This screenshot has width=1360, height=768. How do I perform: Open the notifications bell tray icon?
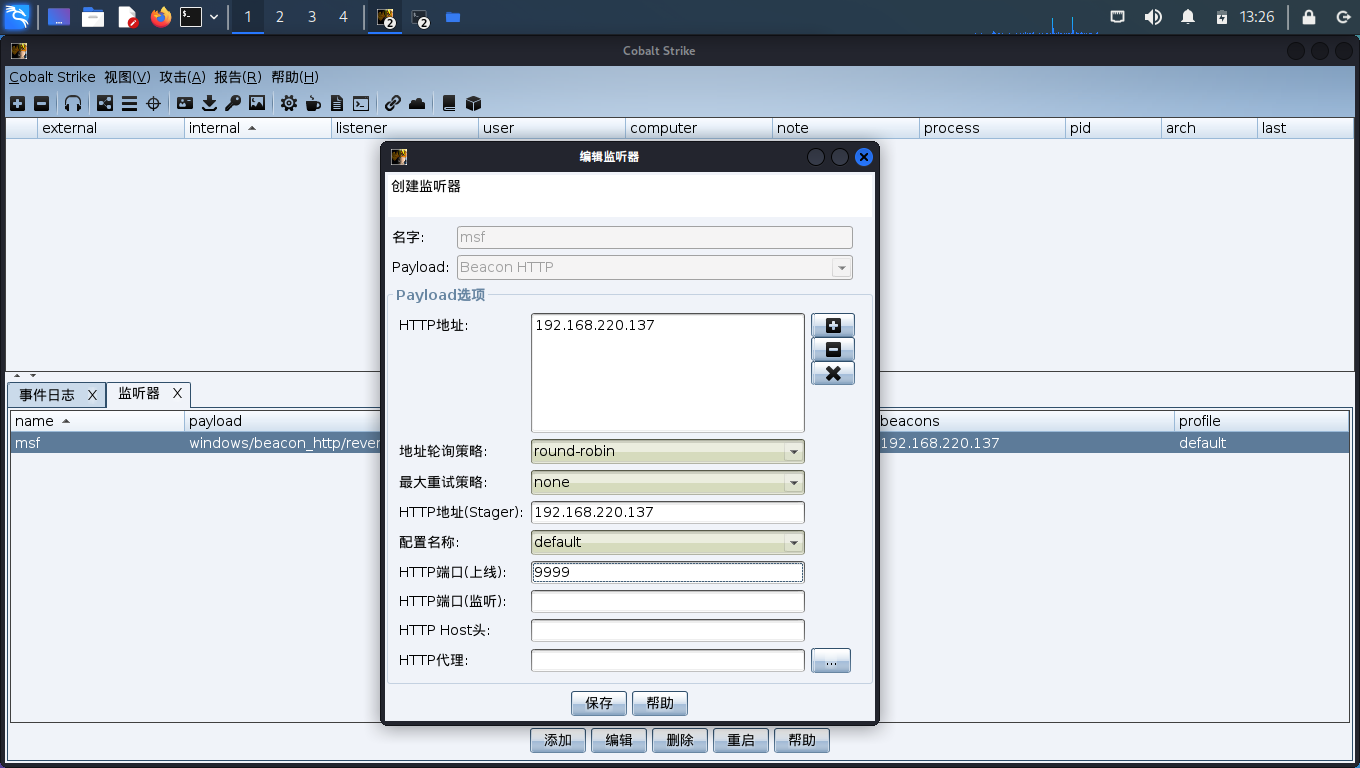click(x=1188, y=17)
